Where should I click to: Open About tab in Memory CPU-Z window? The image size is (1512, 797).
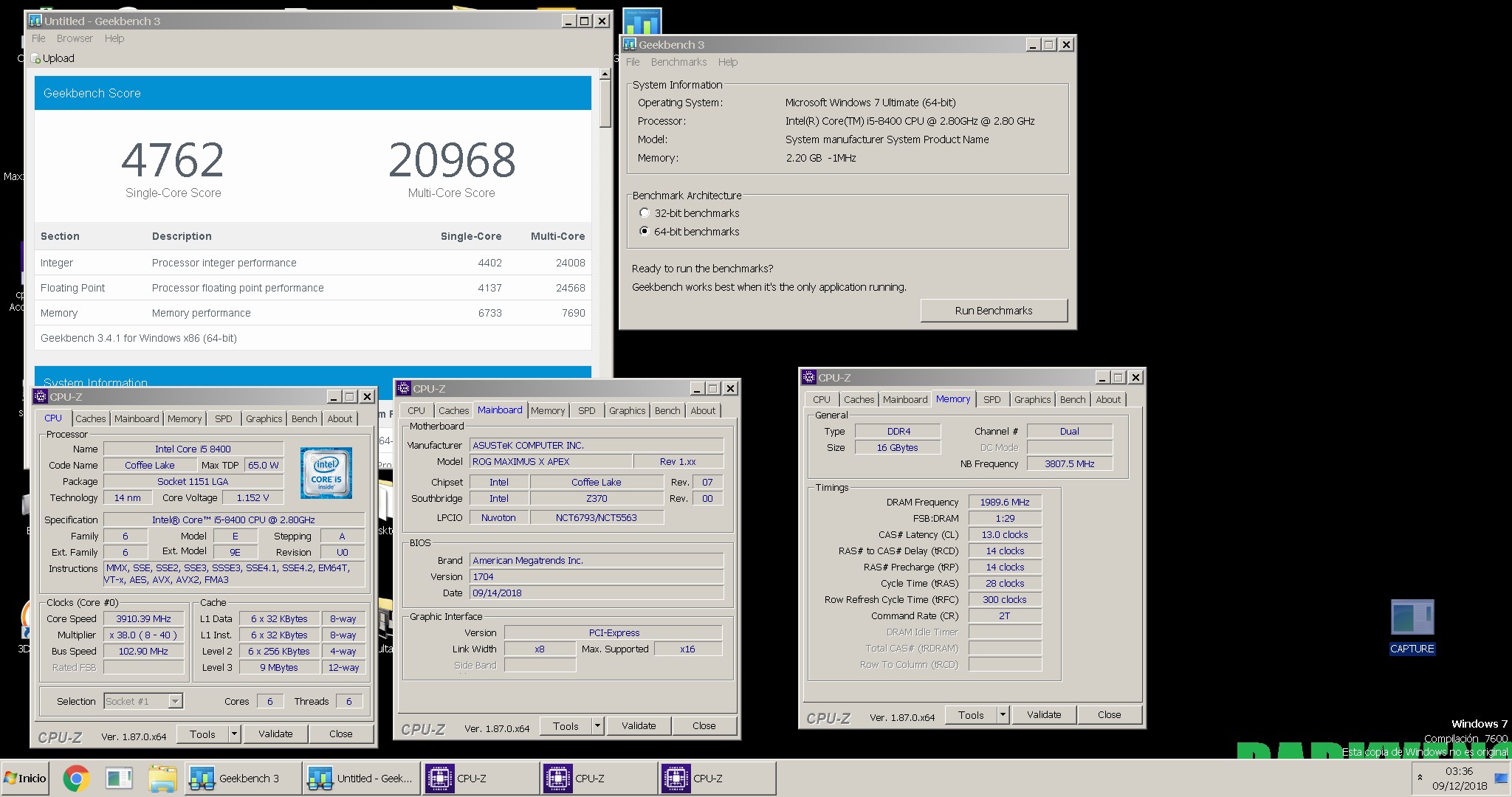click(x=1107, y=399)
